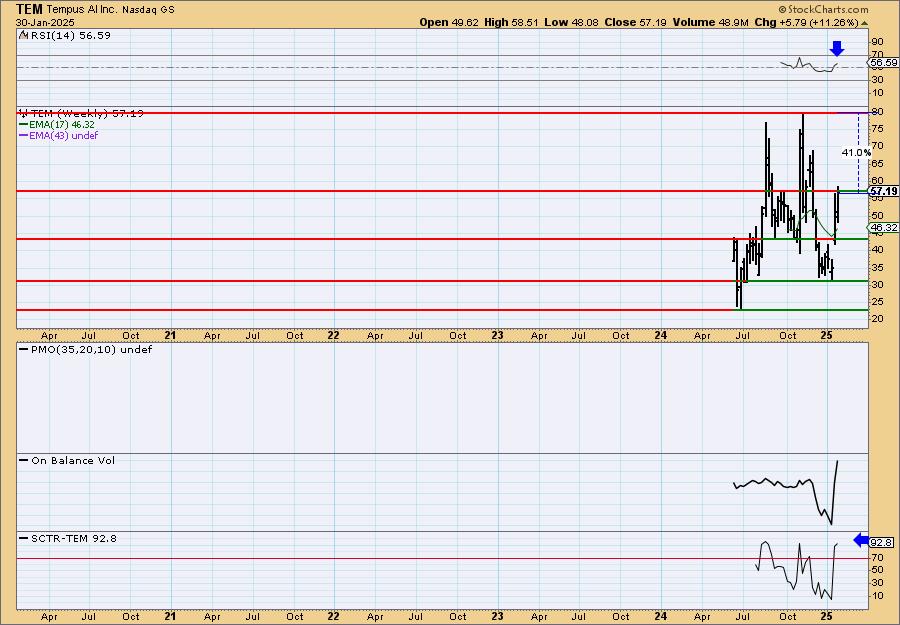Click the Close 57.19 header value
This screenshot has height=625, width=900.
coord(635,22)
